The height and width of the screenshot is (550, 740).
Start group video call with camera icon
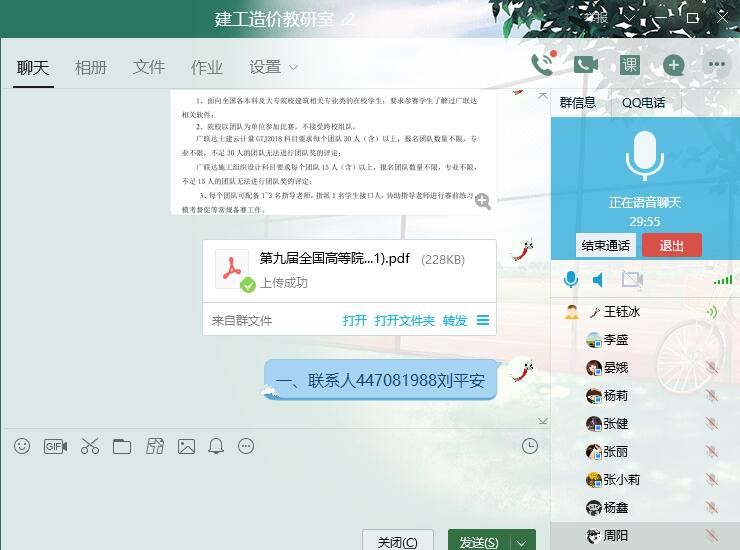(x=585, y=65)
